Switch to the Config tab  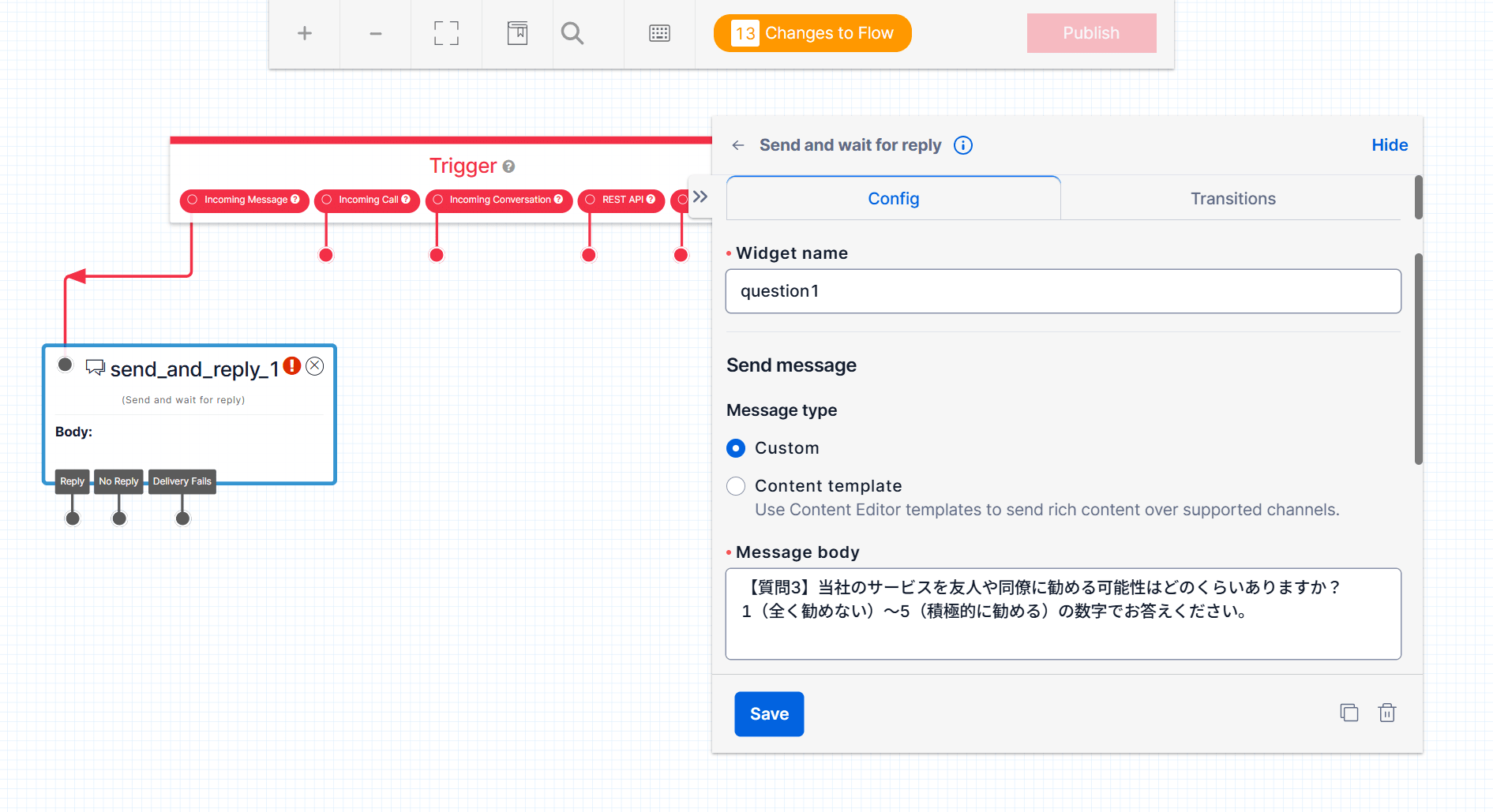click(893, 198)
